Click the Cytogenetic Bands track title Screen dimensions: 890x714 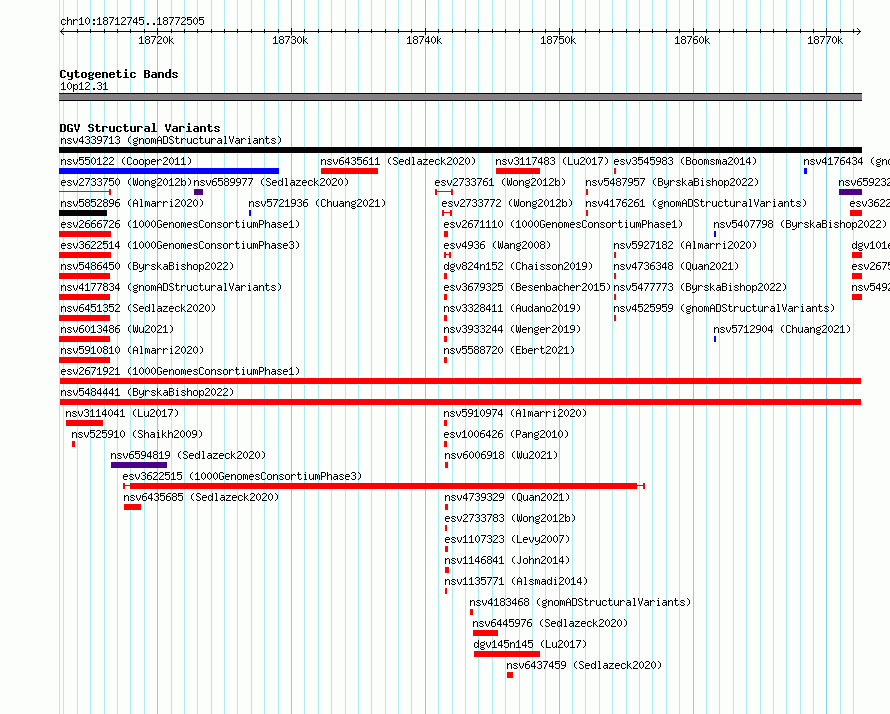click(x=119, y=74)
